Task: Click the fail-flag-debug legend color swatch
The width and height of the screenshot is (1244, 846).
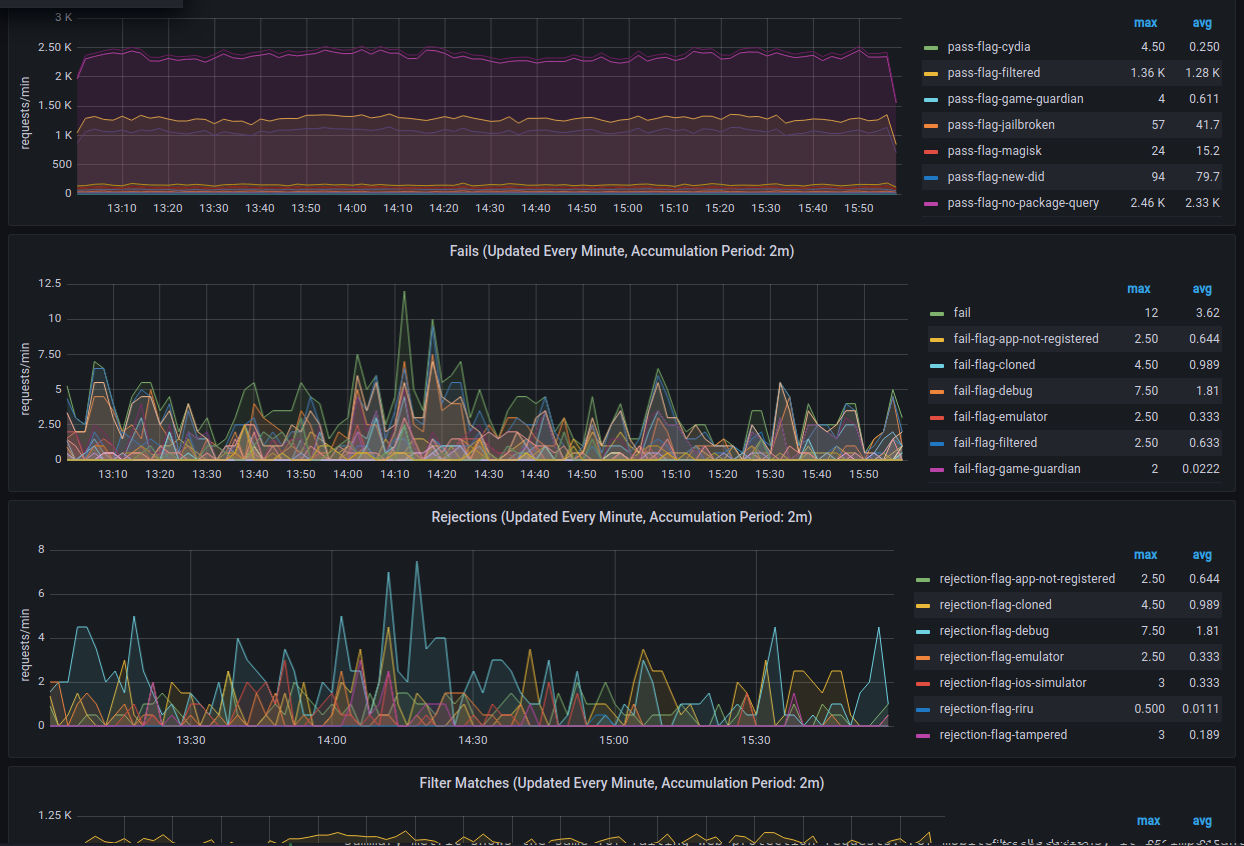Action: pyautogui.click(x=936, y=391)
